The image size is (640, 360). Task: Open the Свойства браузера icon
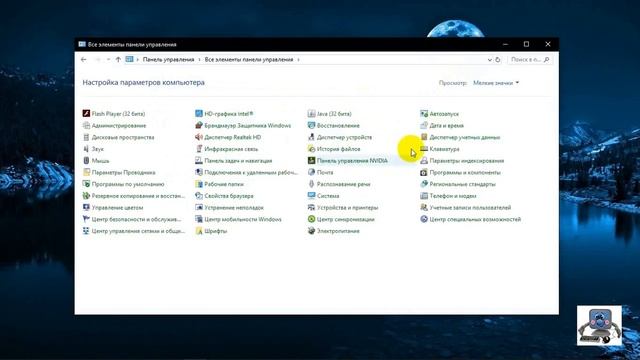[199, 196]
